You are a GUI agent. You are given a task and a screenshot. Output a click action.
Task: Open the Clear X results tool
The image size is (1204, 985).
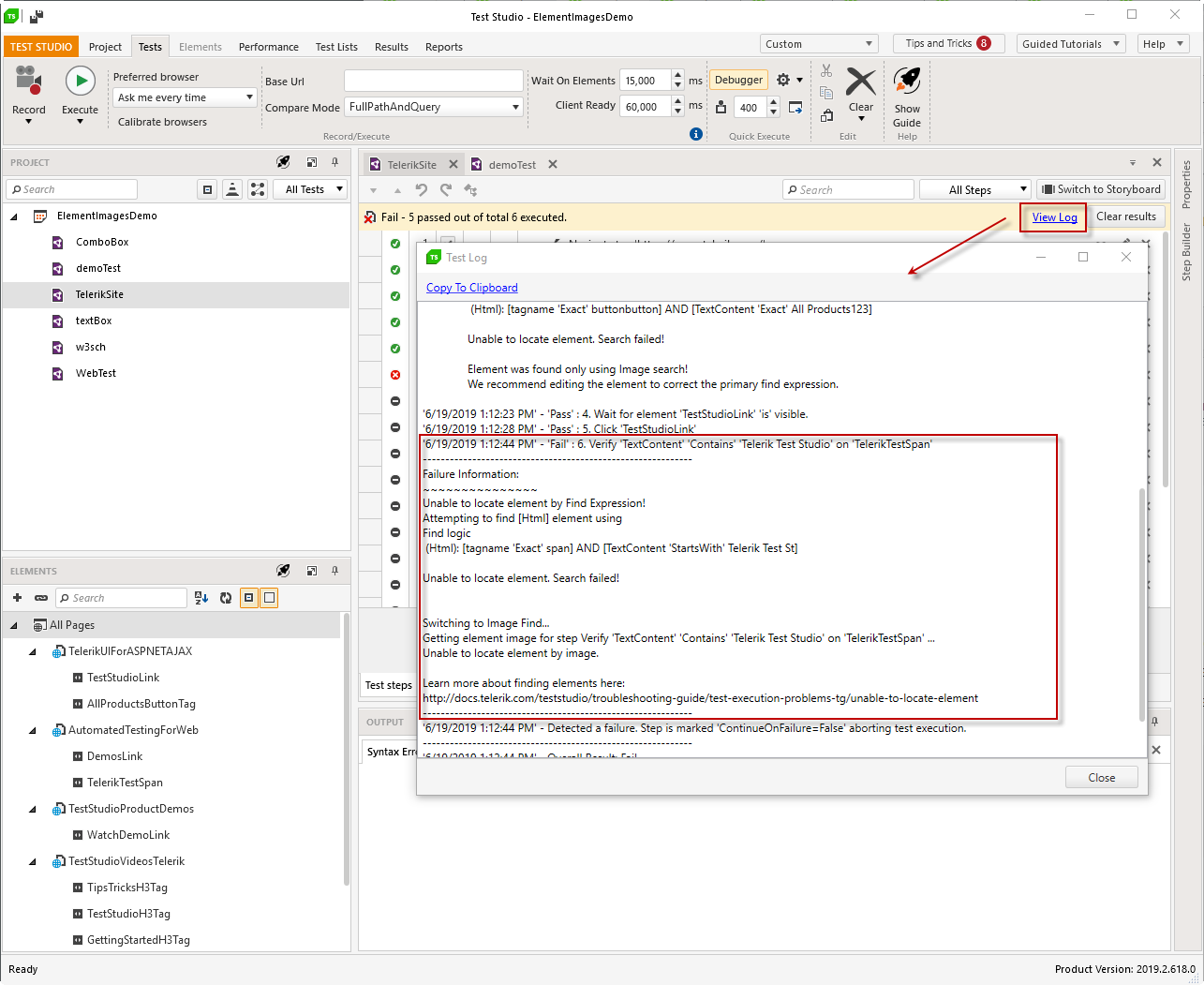coord(861,92)
